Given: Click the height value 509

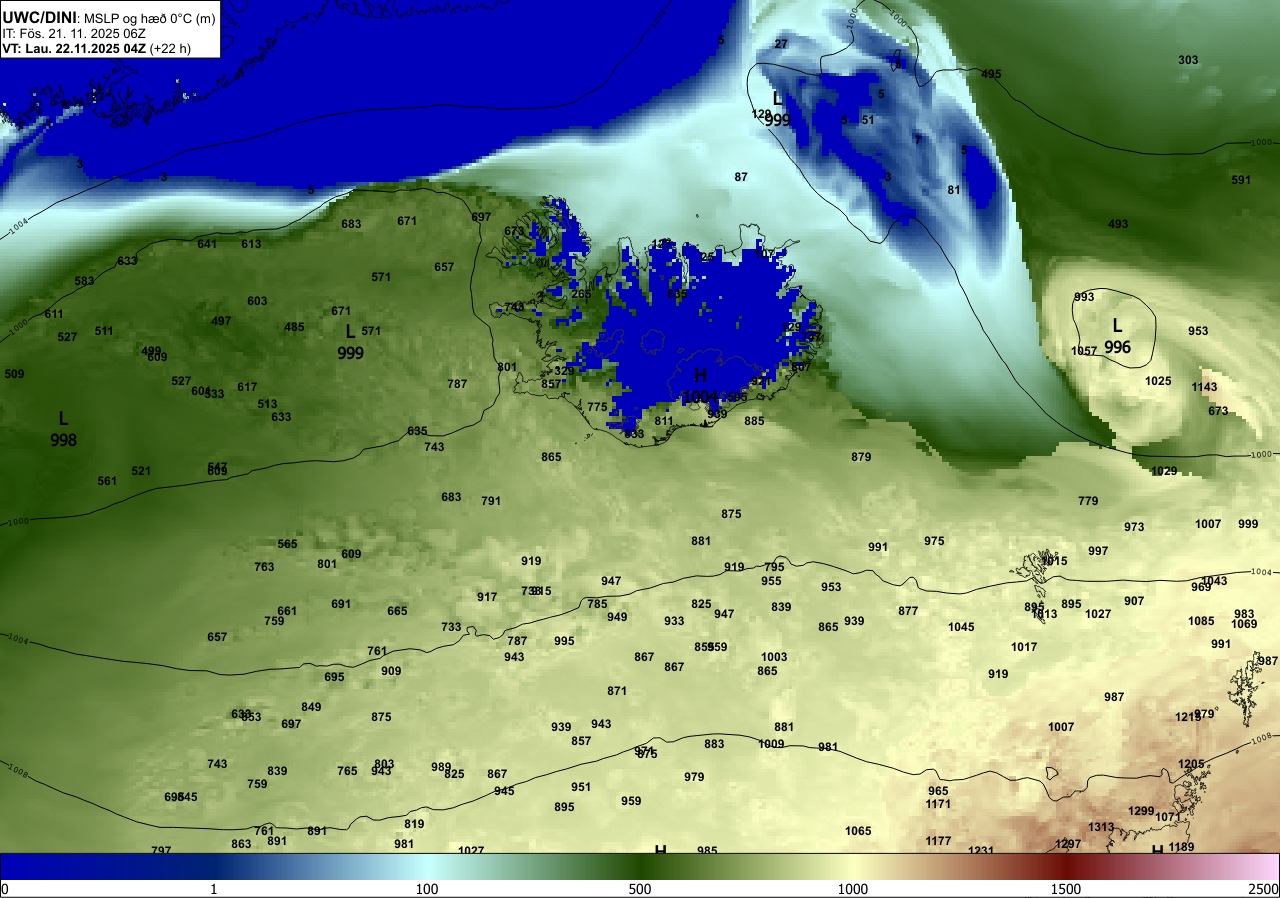Looking at the screenshot, I should coord(14,374).
